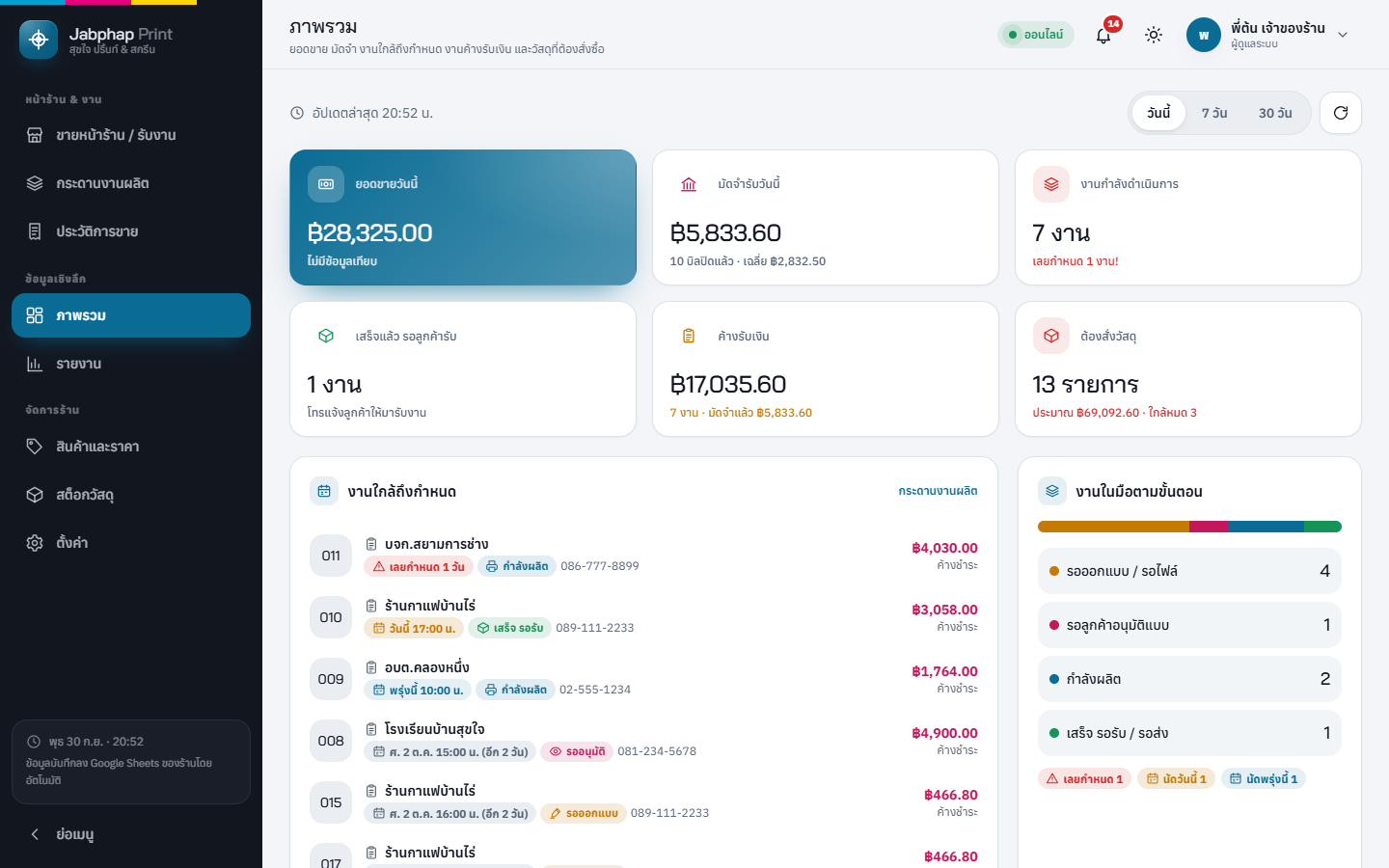Click the งานในมือตามขั้นตอน layers icon
This screenshot has height=868, width=1389.
[1052, 491]
